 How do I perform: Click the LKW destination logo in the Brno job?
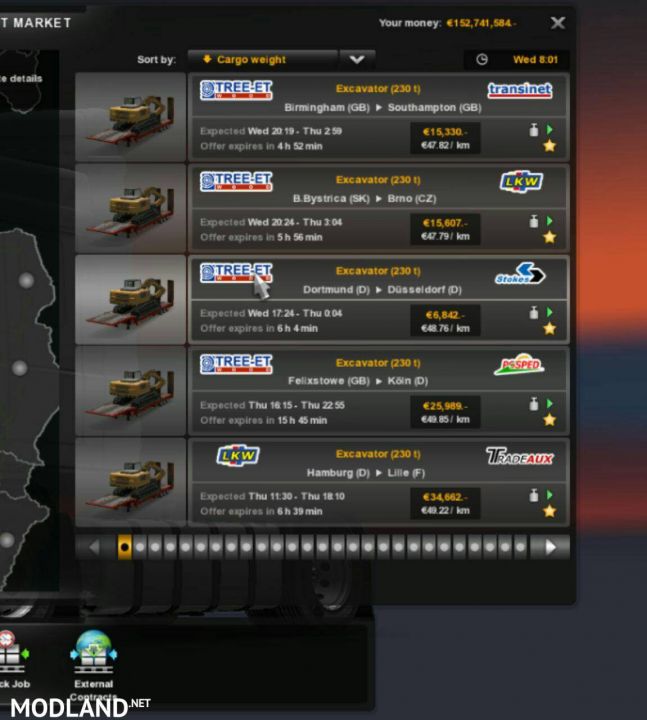click(521, 181)
